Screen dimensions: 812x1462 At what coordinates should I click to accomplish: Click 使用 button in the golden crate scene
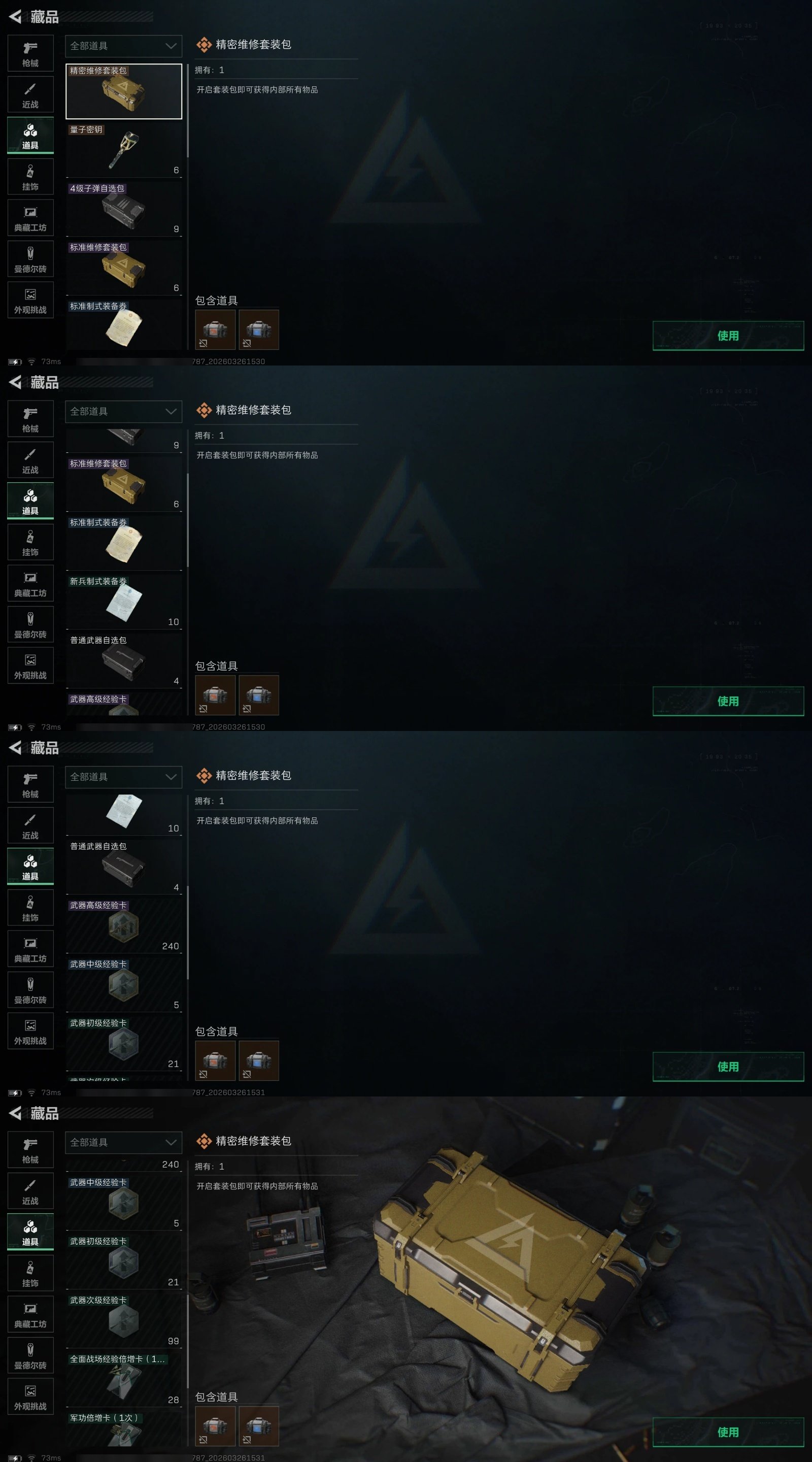coord(728,1432)
